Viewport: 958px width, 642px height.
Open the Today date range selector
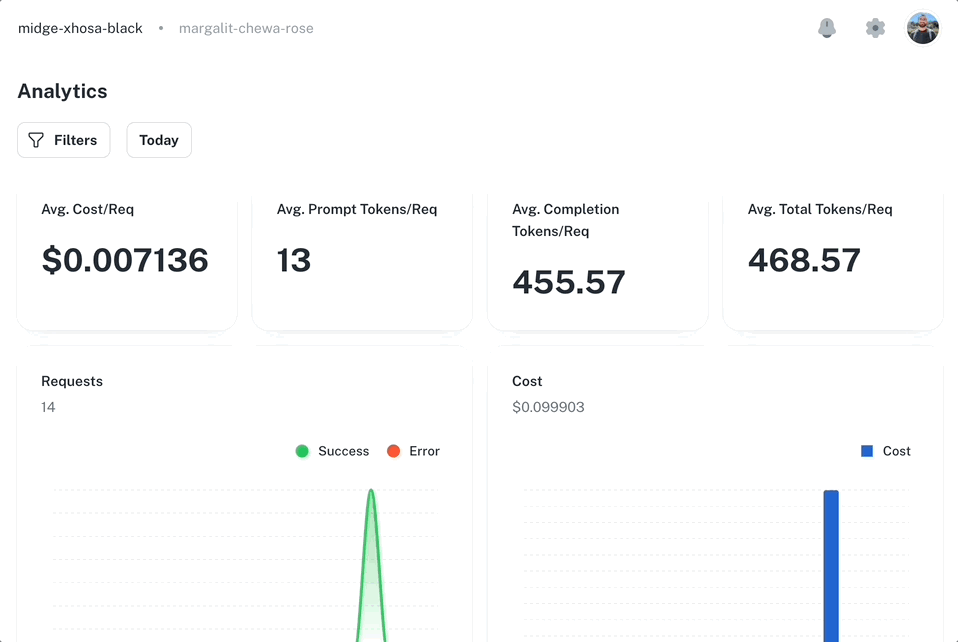click(x=158, y=140)
